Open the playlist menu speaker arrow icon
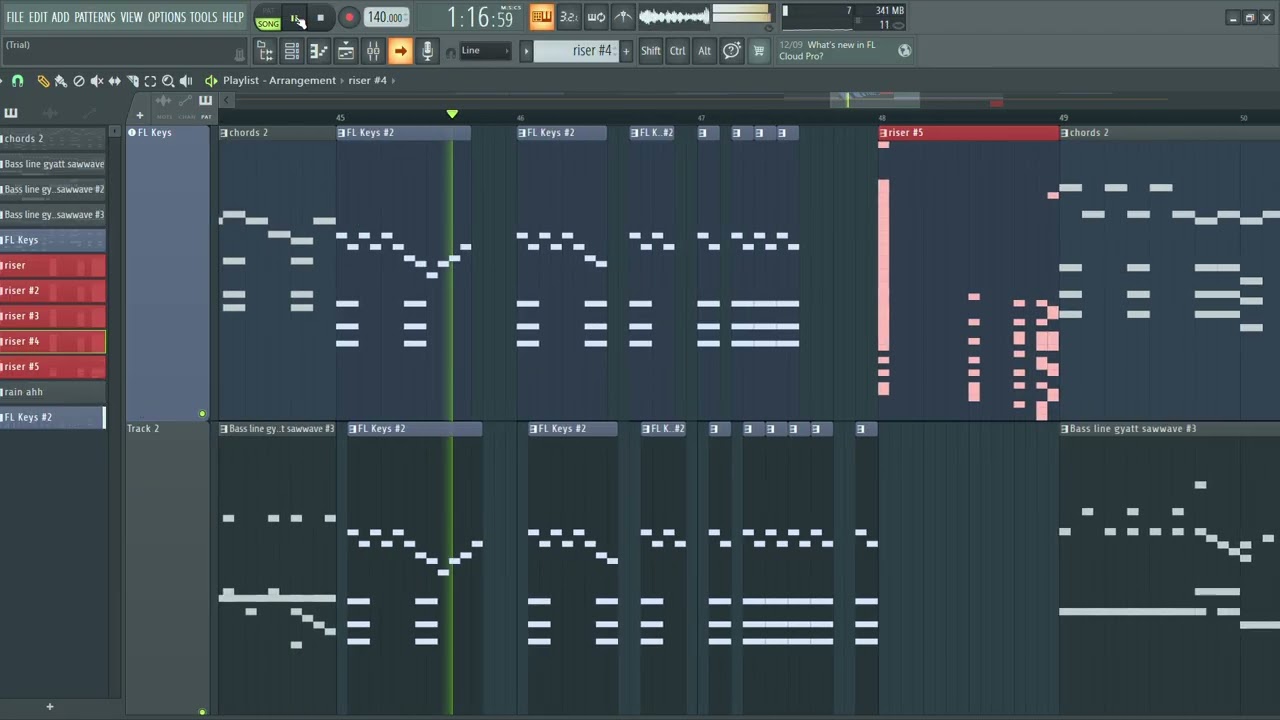The width and height of the screenshot is (1280, 720). click(x=211, y=81)
